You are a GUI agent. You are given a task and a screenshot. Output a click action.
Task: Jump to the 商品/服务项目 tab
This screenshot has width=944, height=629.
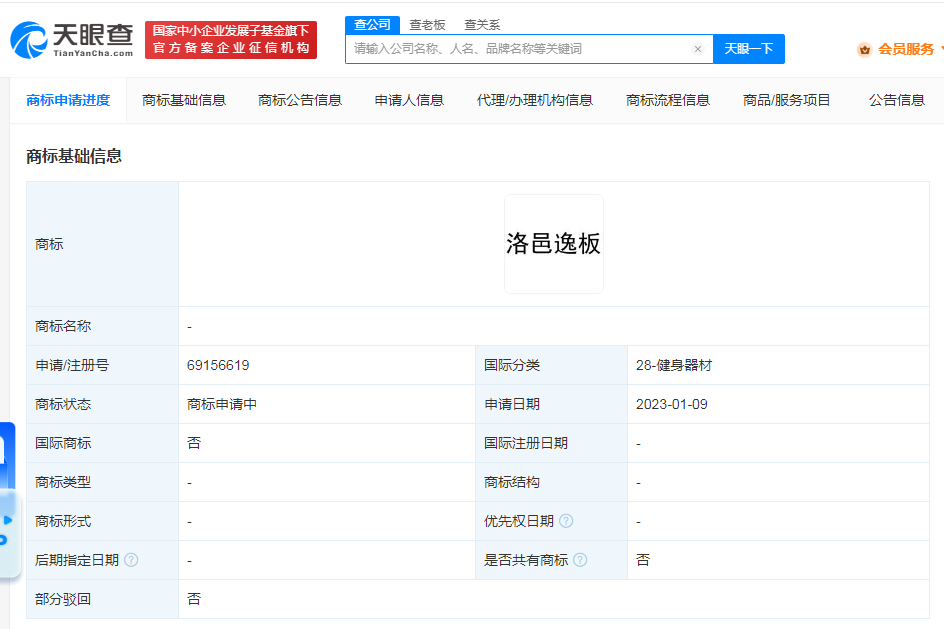click(x=786, y=100)
